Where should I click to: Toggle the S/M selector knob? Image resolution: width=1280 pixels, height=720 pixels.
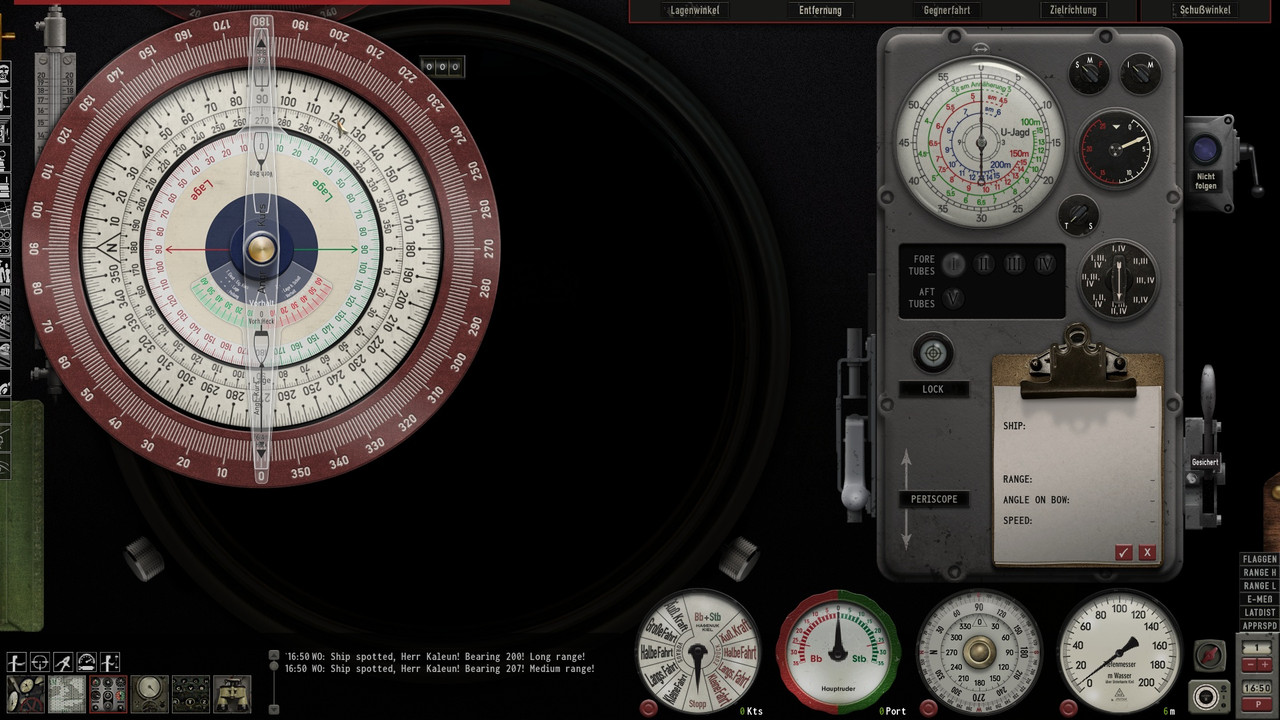1090,73
